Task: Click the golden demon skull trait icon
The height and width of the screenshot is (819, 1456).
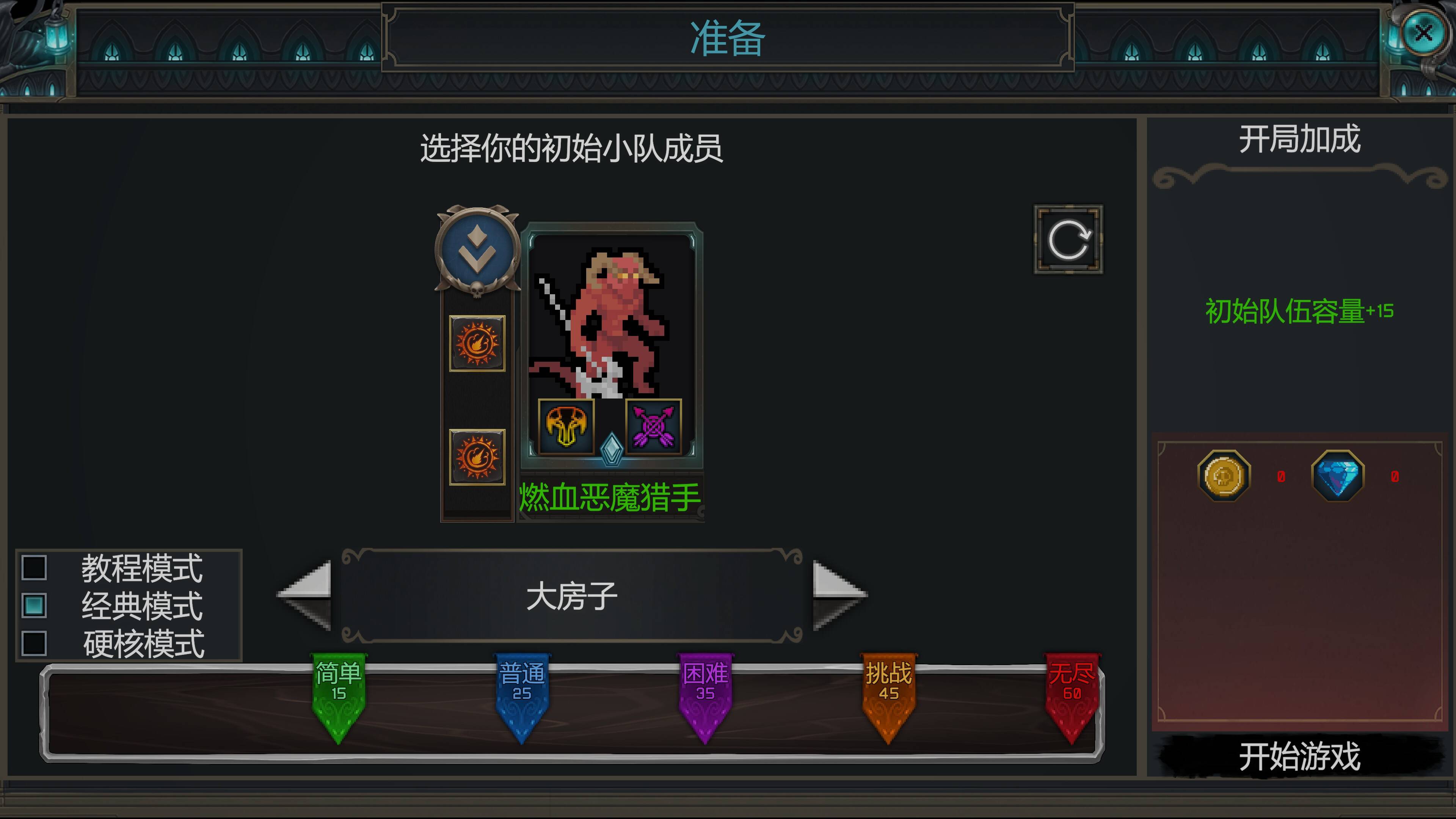Action: click(x=566, y=427)
